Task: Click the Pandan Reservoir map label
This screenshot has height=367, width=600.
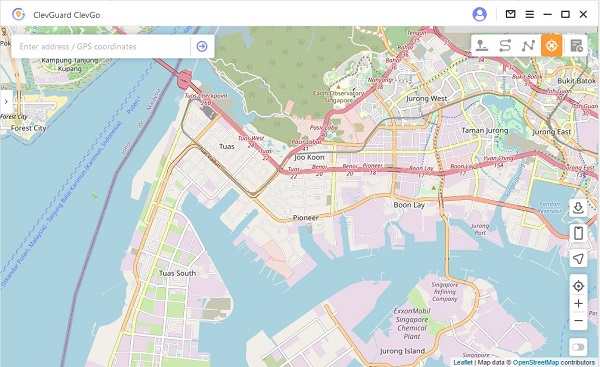Action: tap(549, 207)
